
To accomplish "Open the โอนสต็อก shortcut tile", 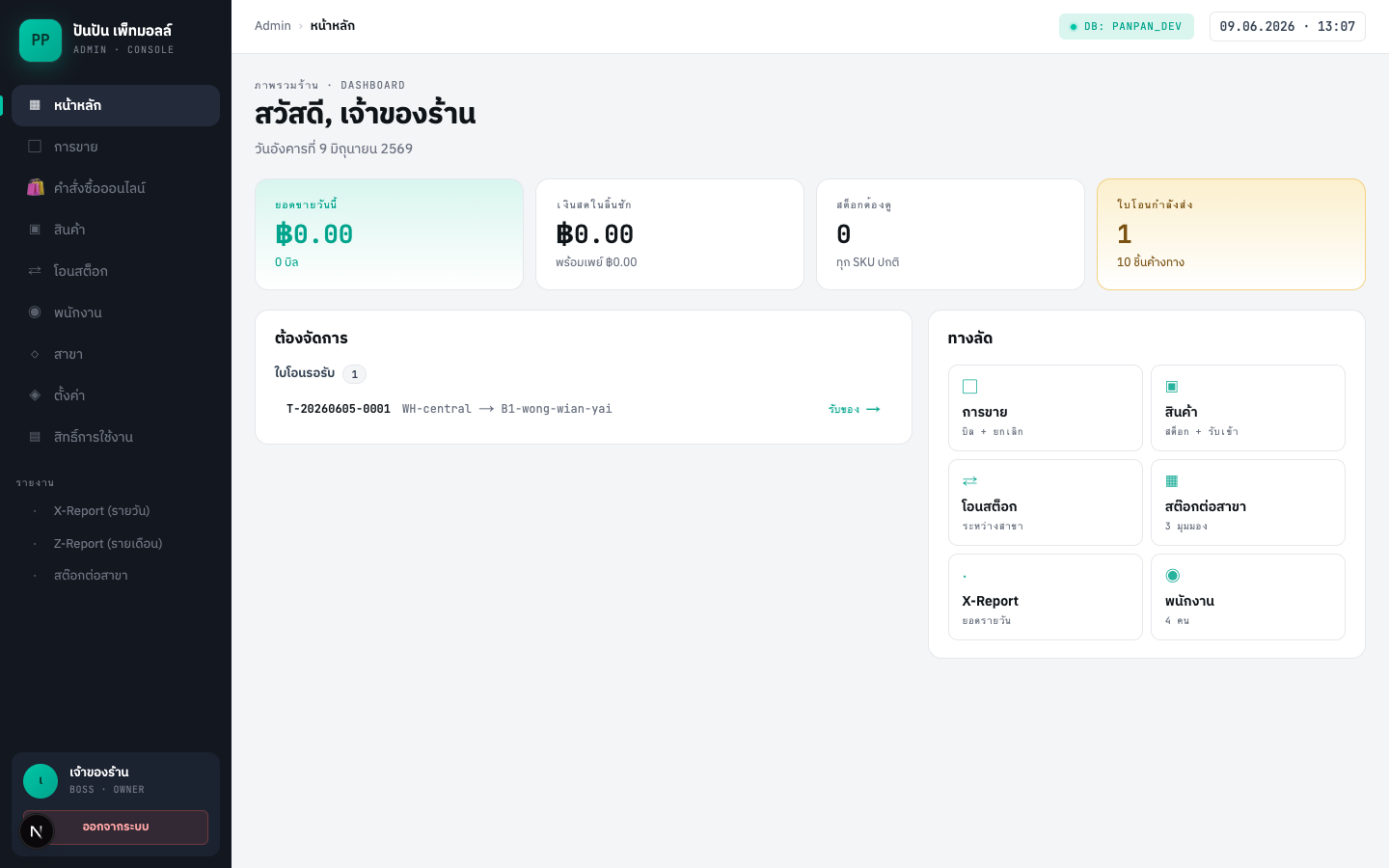I will 1046,502.
